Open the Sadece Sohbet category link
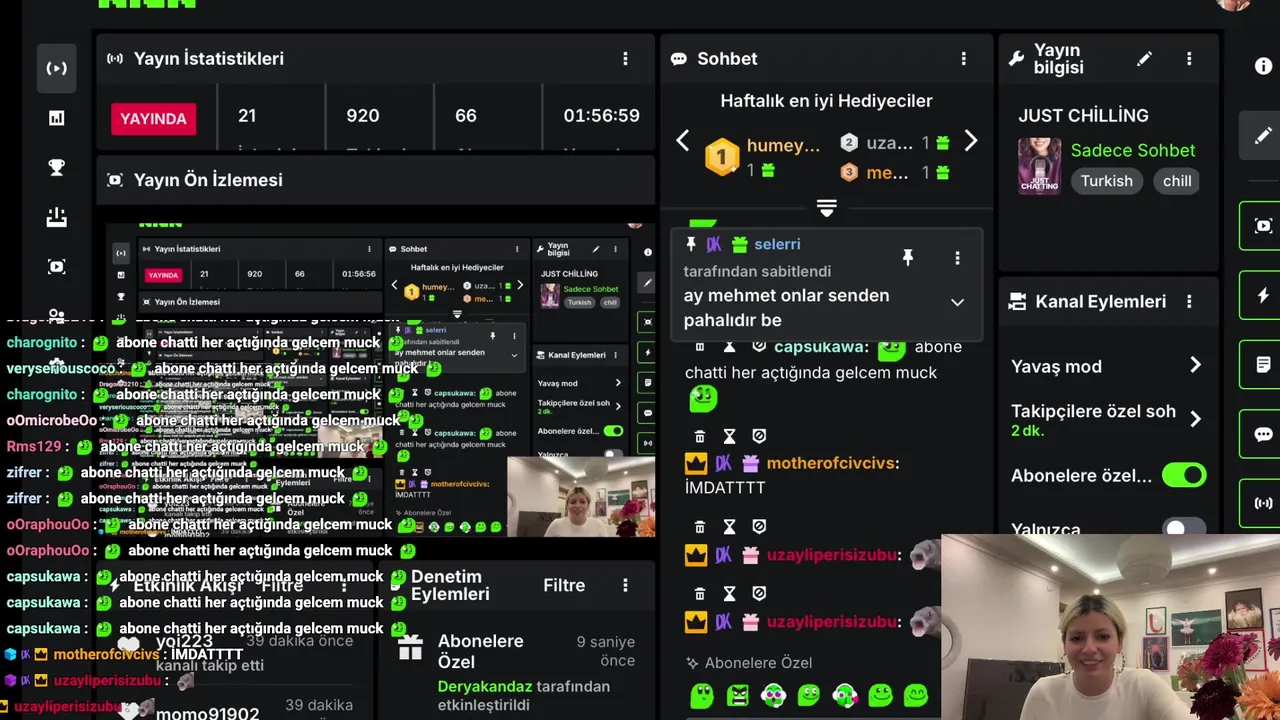Viewport: 1280px width, 720px height. (x=1133, y=150)
